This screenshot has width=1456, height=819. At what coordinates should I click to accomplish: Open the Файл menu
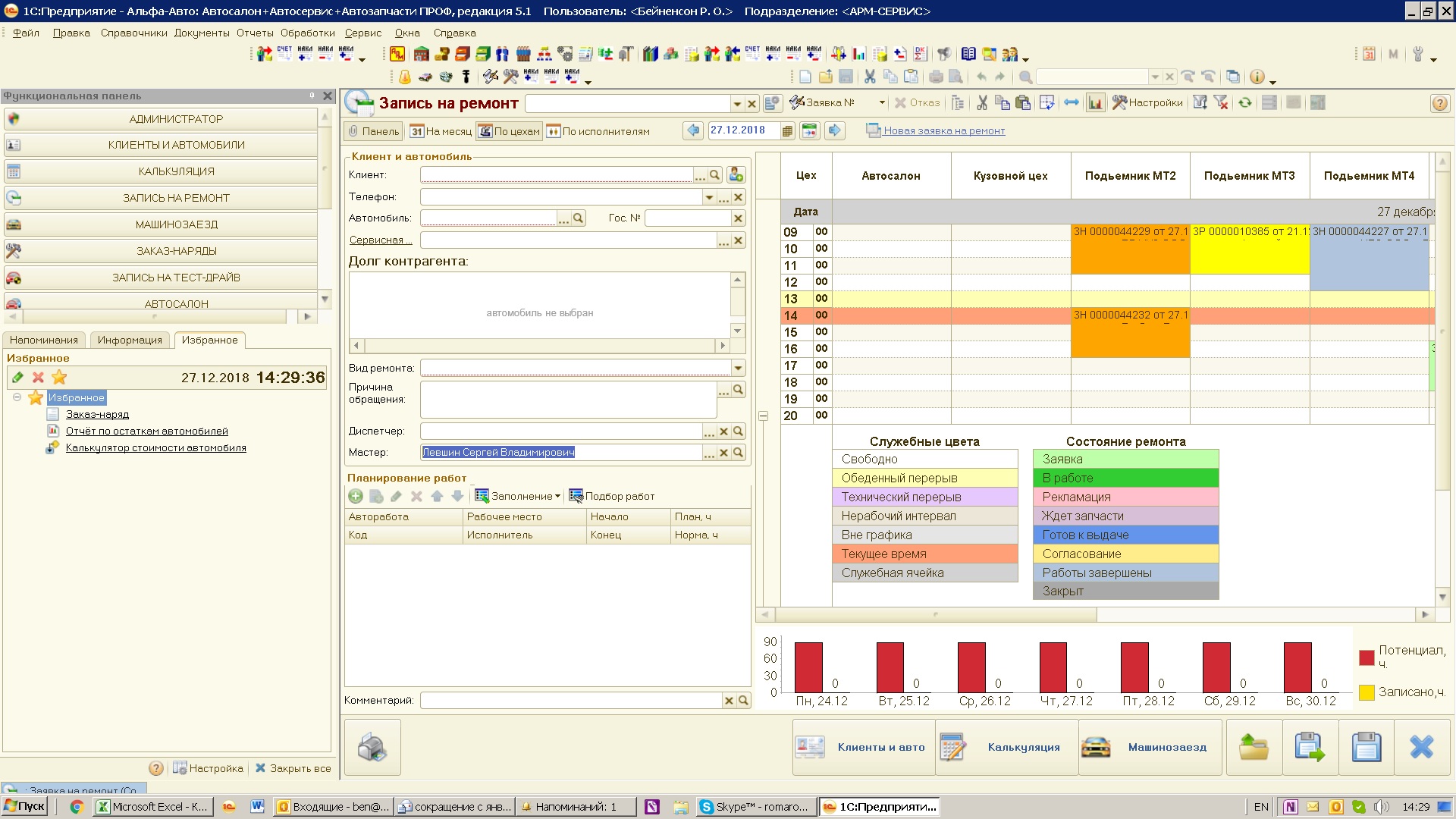coord(26,33)
